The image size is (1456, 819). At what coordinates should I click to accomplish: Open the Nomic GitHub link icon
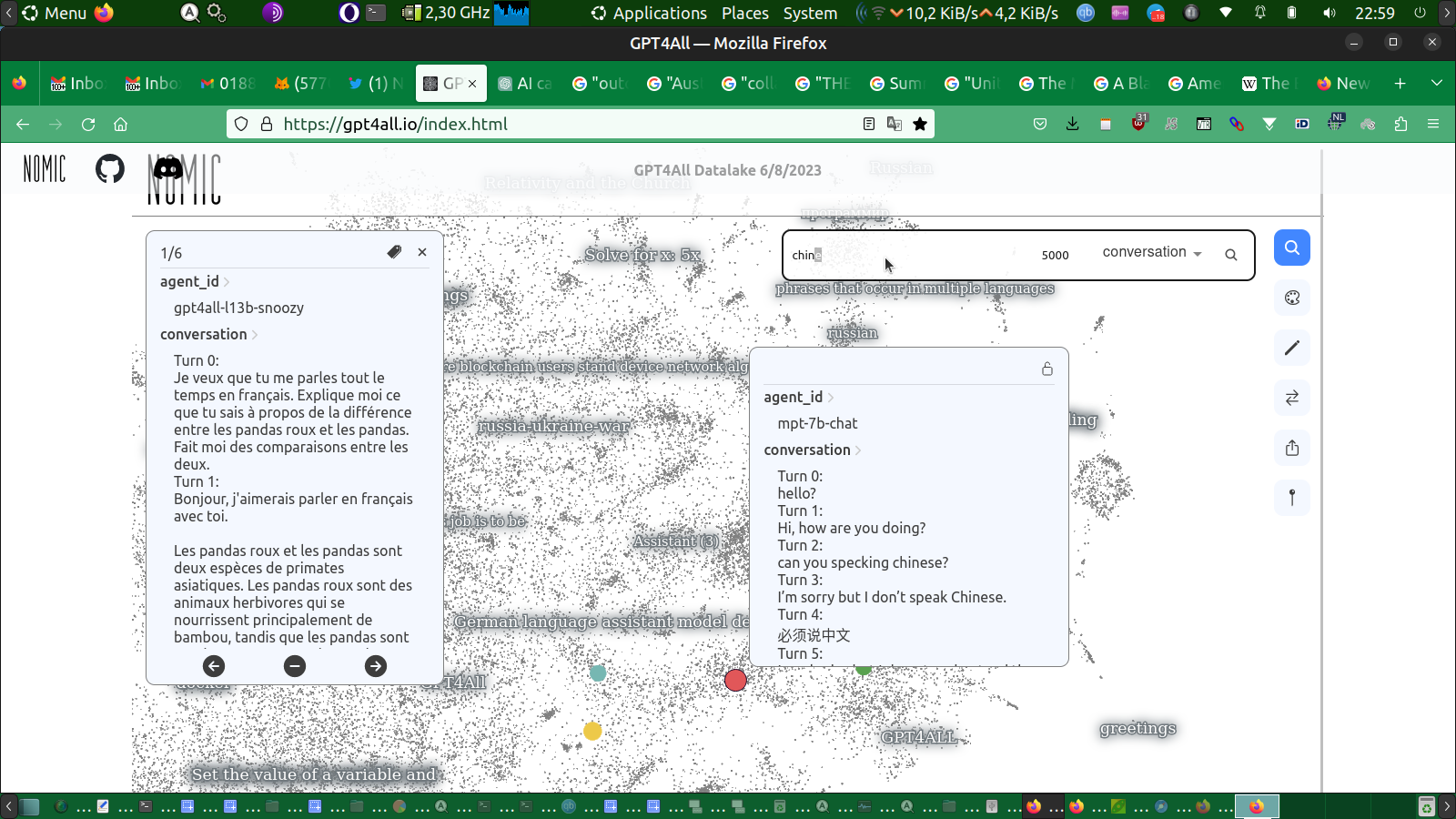[110, 168]
